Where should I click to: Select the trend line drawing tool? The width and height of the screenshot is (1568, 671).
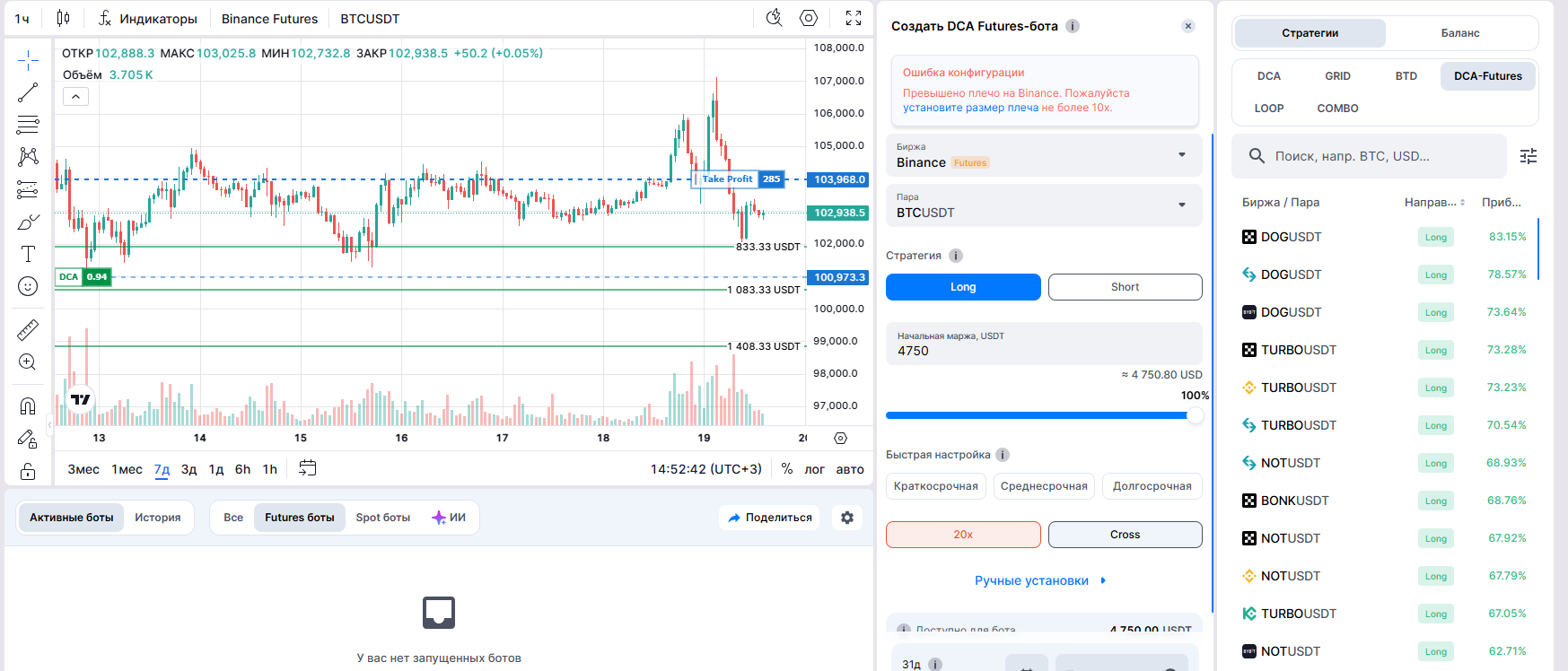(x=28, y=92)
